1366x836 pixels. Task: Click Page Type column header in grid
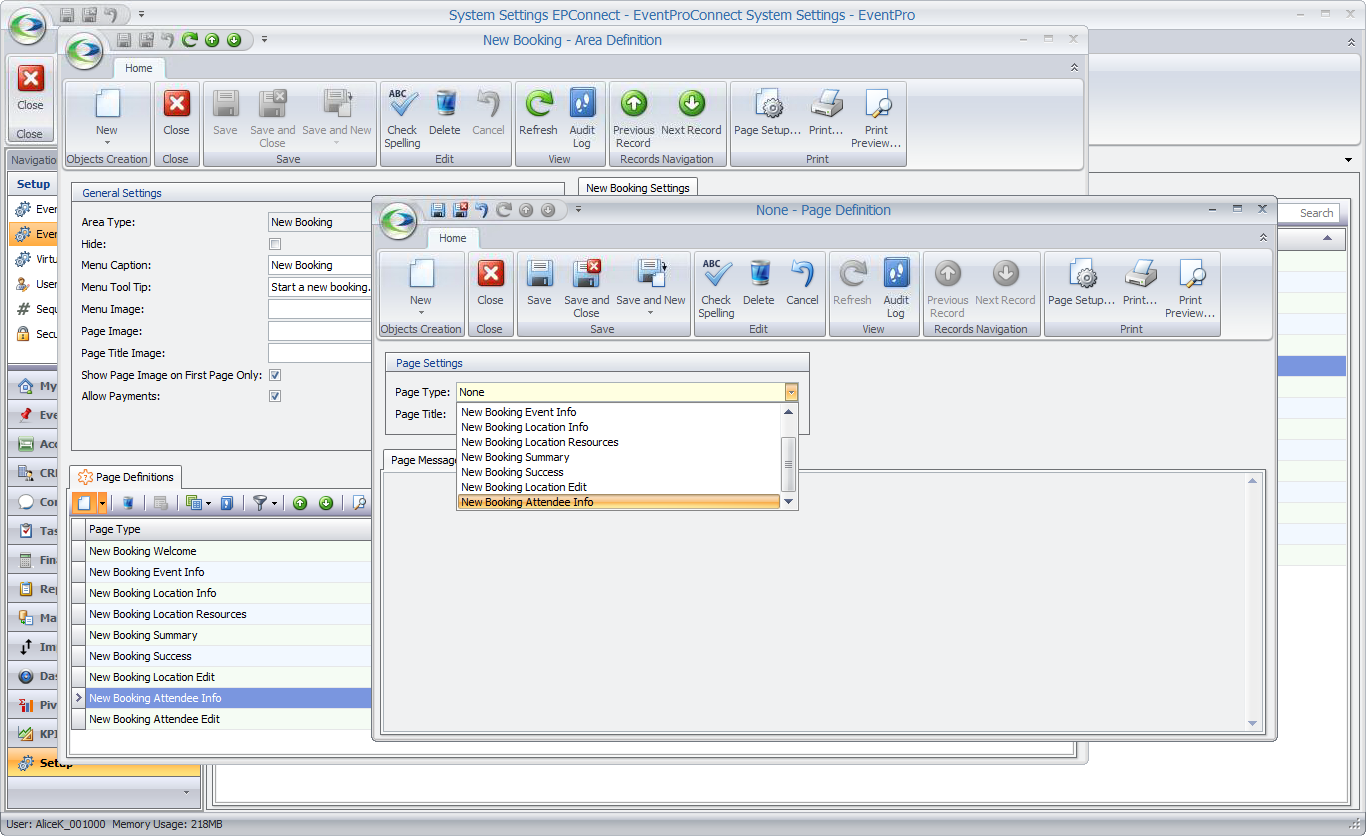coord(229,529)
